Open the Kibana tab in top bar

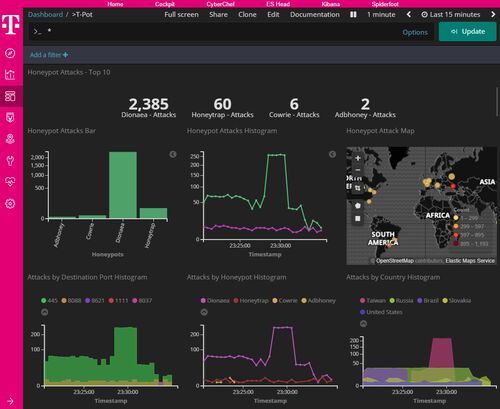331,4
